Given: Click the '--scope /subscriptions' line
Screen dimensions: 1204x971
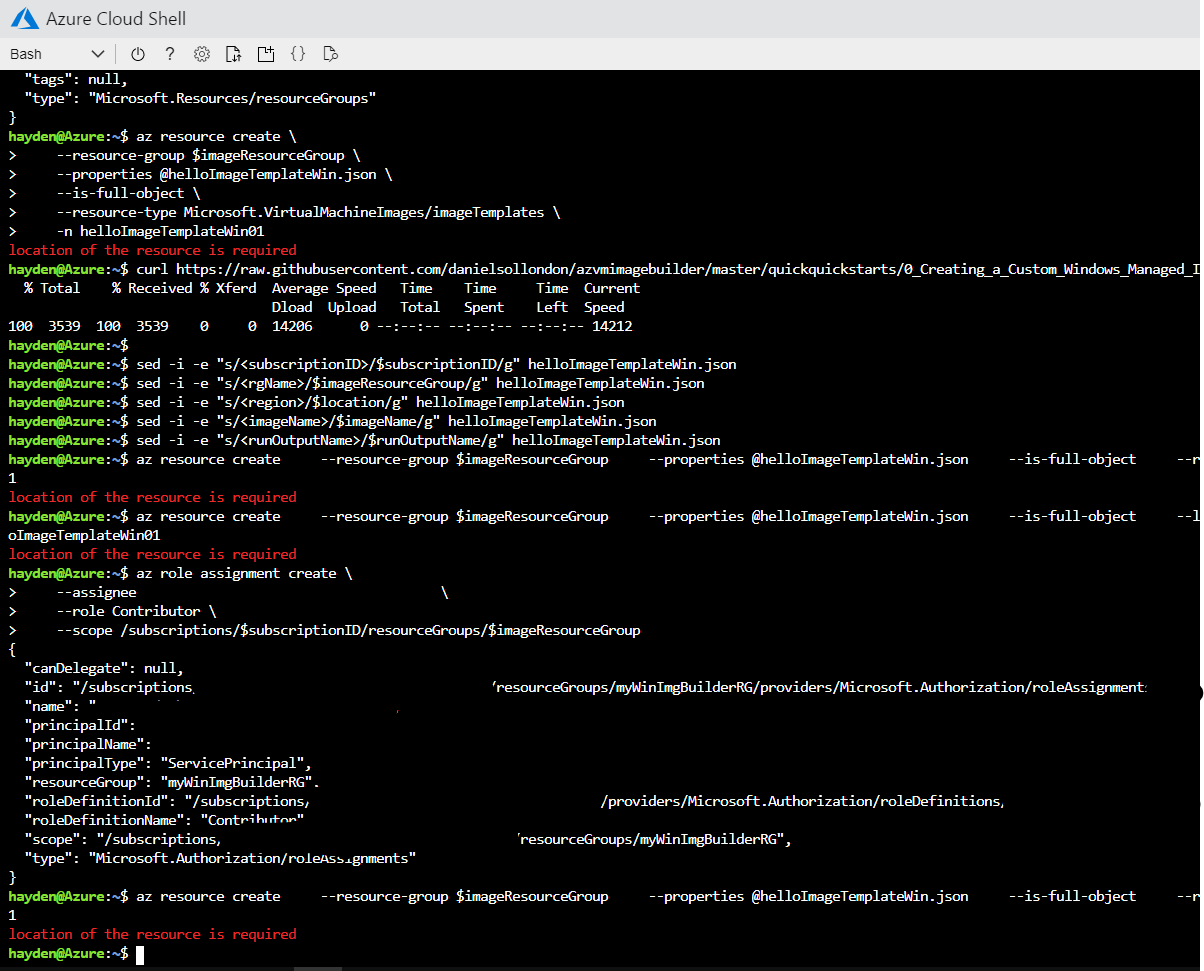Looking at the screenshot, I should (348, 630).
